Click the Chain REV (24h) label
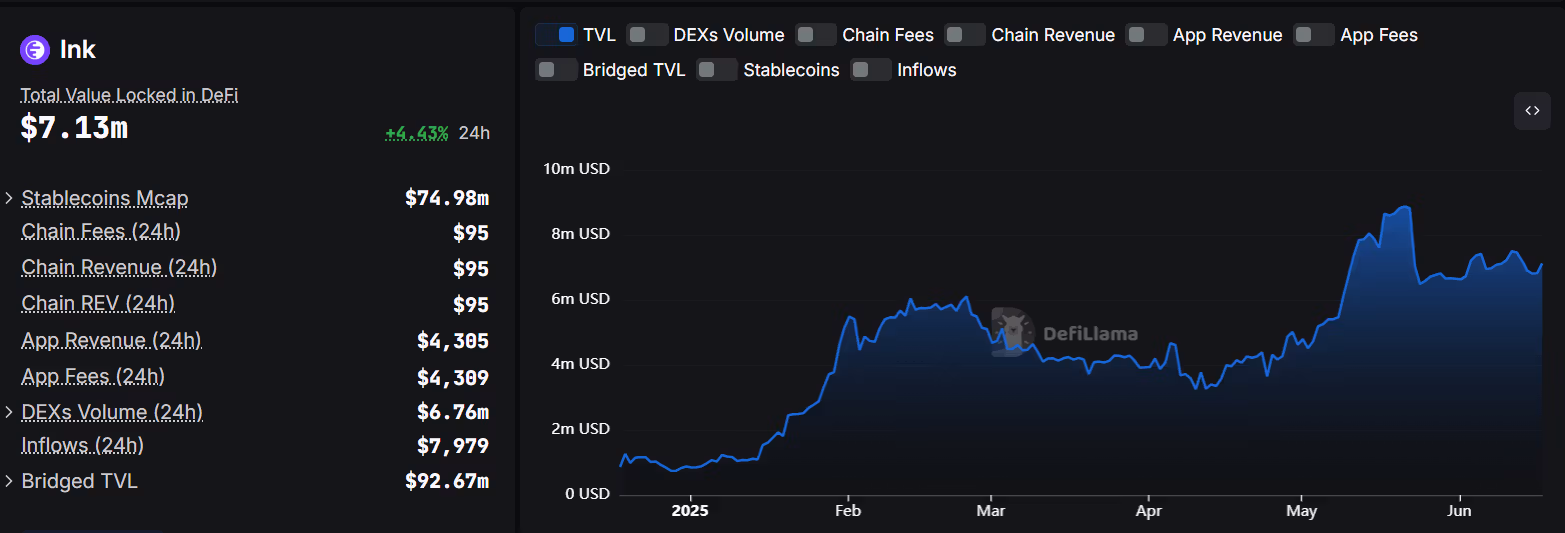The height and width of the screenshot is (533, 1565). click(98, 304)
